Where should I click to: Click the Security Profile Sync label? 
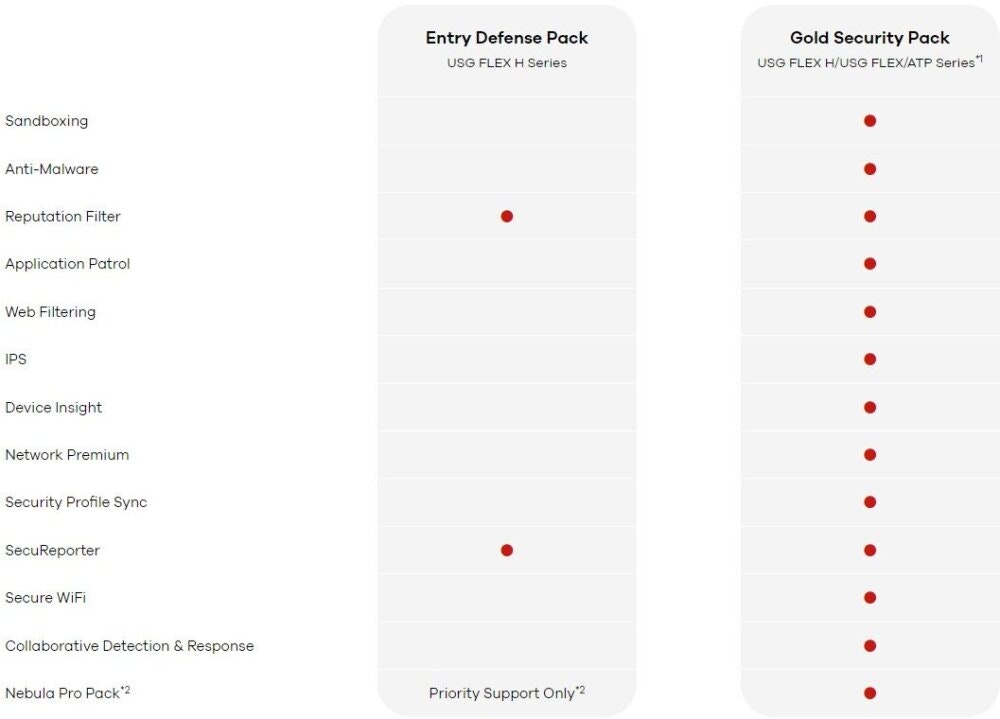[76, 503]
